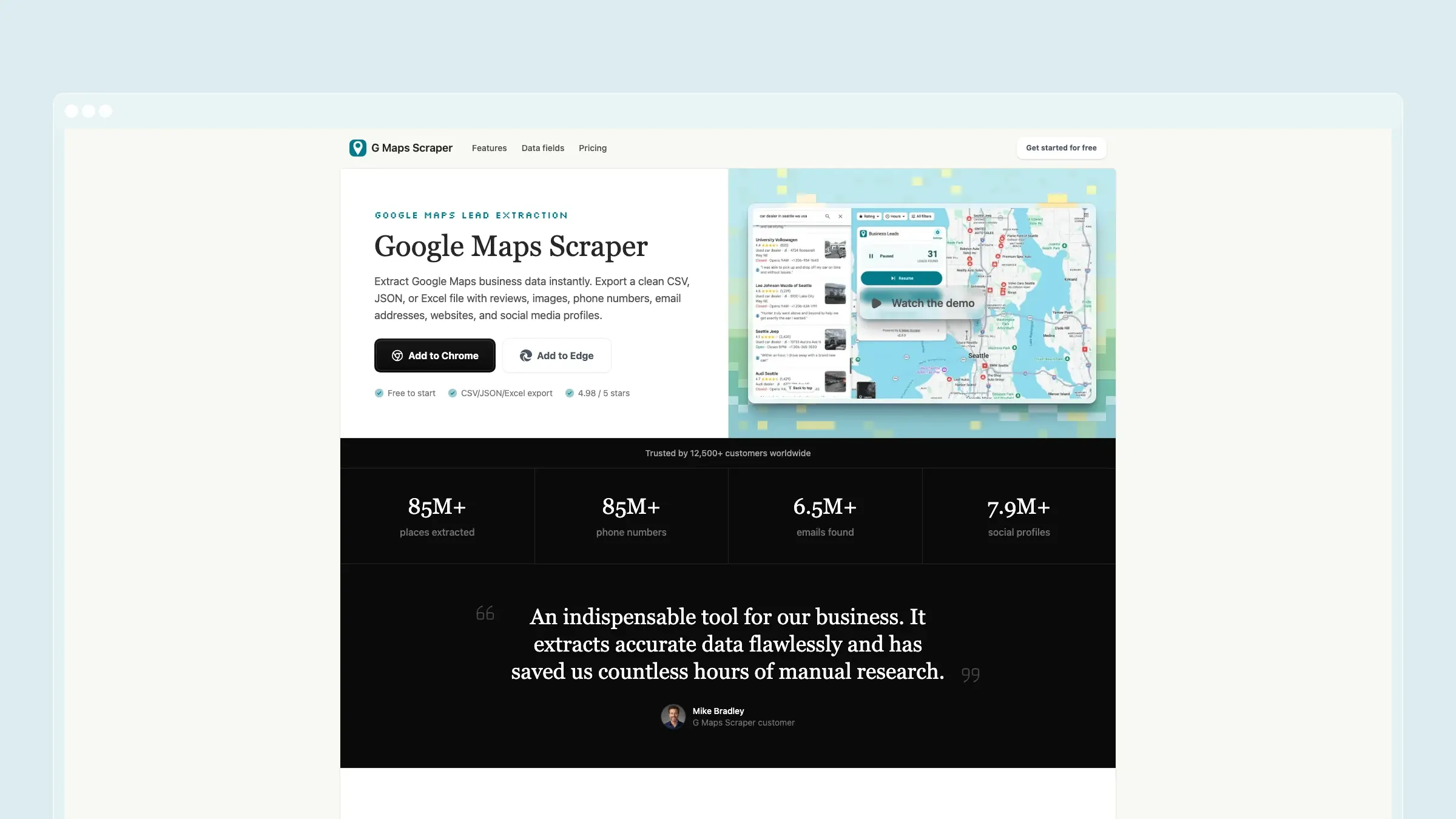Play the Watch the demo video

[922, 303]
